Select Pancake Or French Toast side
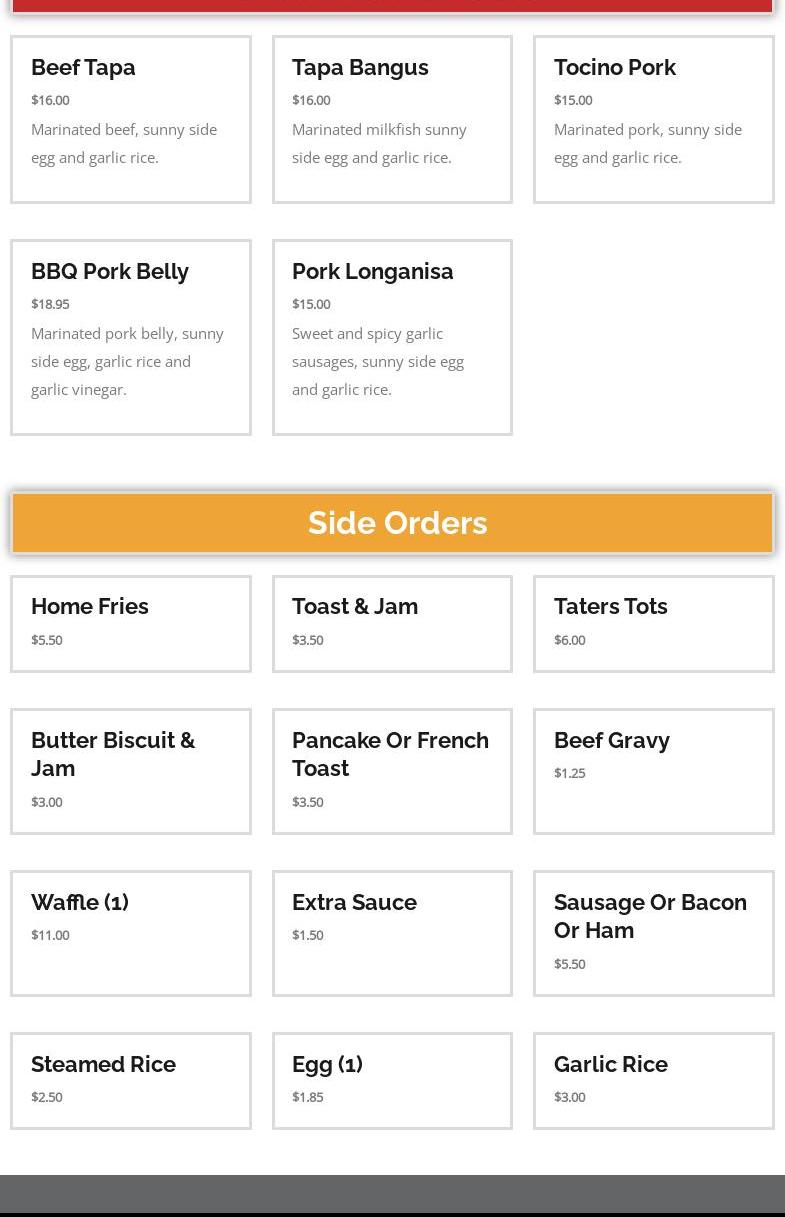 pyautogui.click(x=390, y=754)
